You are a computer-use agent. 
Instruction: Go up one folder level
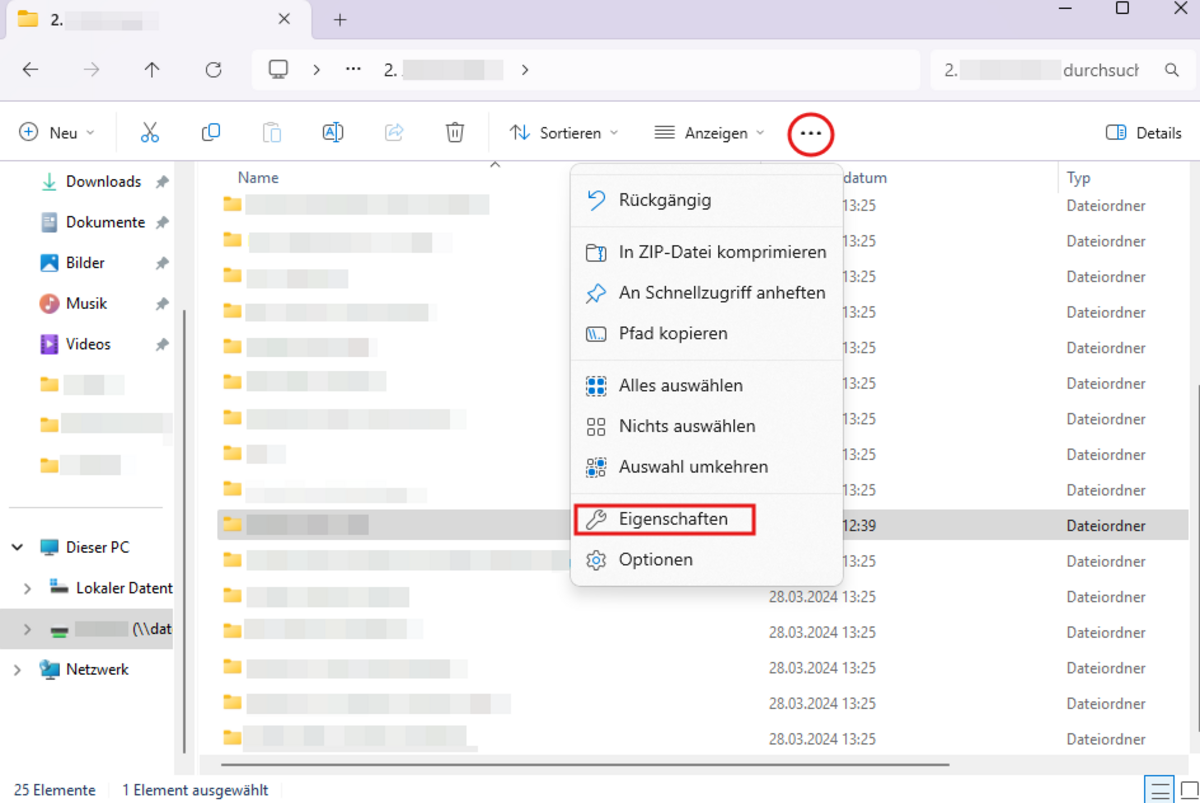tap(152, 70)
